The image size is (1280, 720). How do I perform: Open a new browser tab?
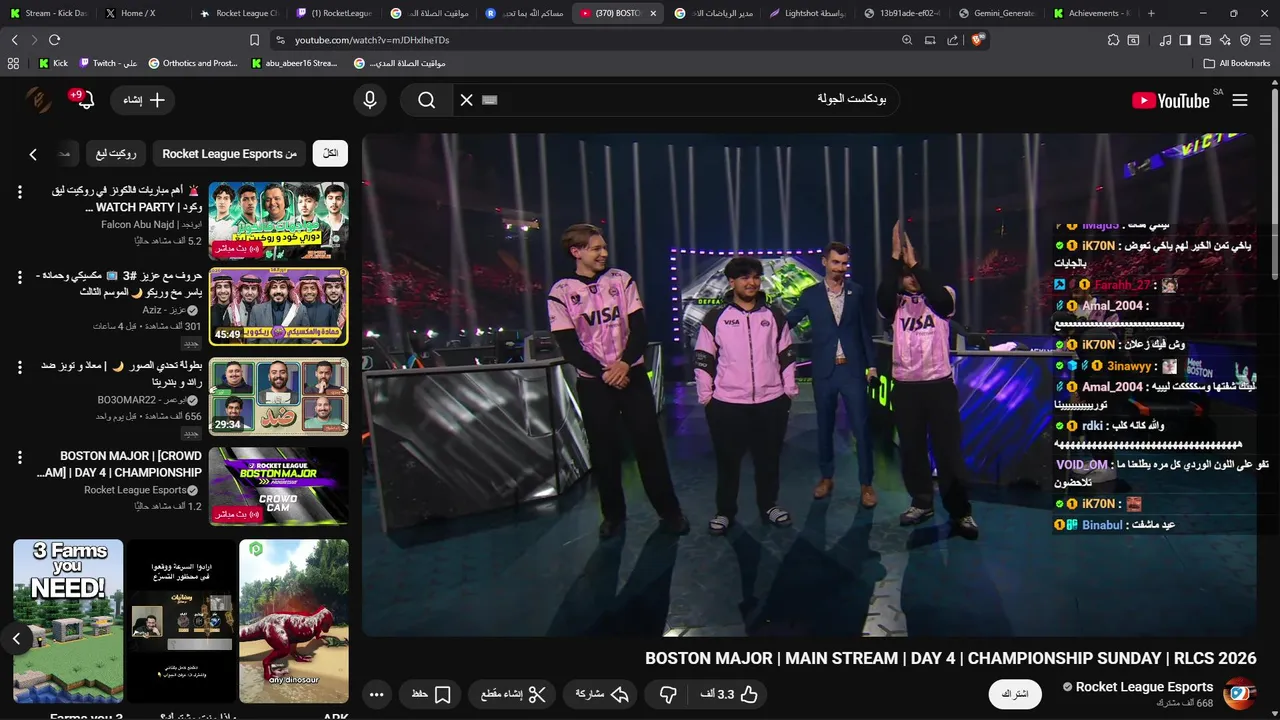click(x=1151, y=13)
